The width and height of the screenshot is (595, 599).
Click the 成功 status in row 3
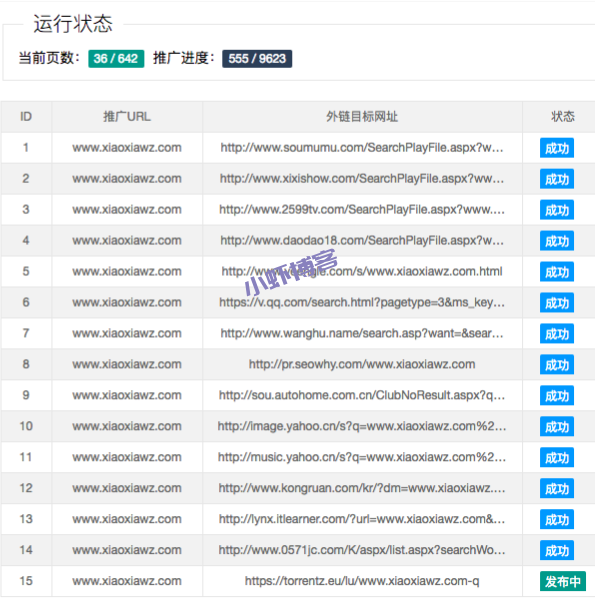coord(557,210)
